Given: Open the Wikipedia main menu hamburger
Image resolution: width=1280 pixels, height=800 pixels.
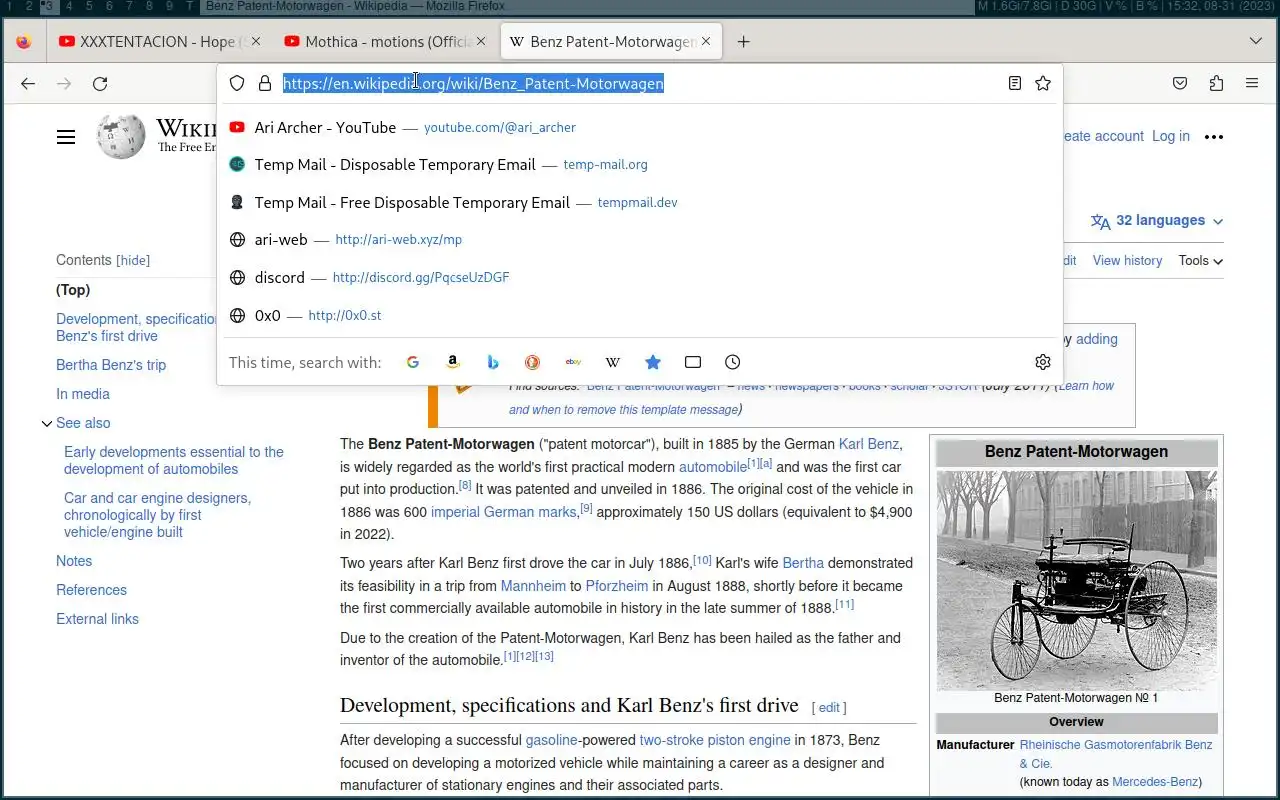Looking at the screenshot, I should (66, 137).
